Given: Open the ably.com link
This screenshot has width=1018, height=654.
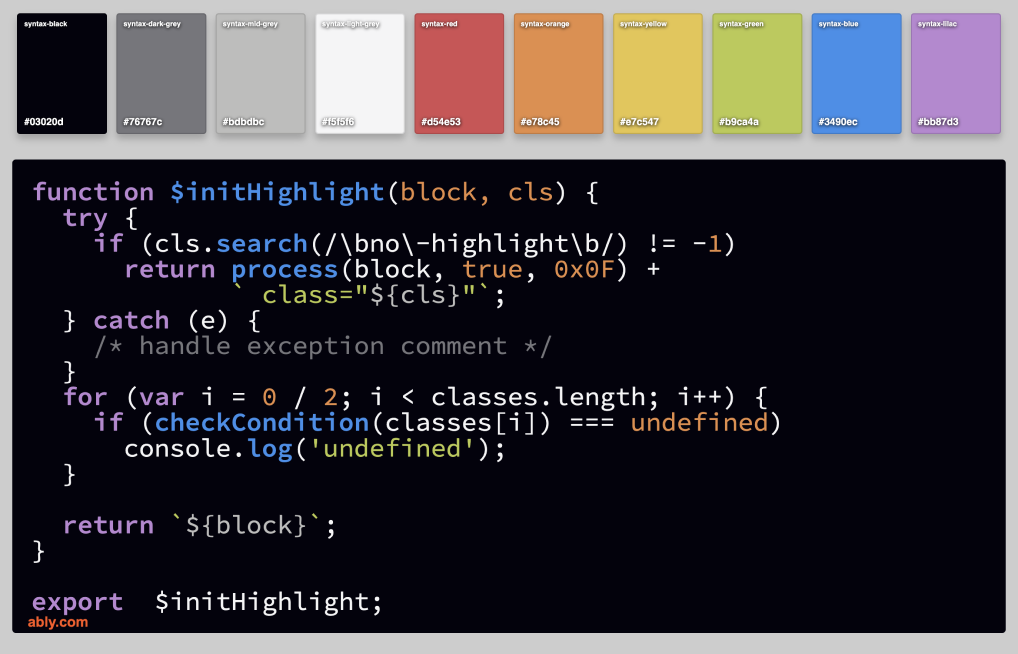Looking at the screenshot, I should point(57,622).
